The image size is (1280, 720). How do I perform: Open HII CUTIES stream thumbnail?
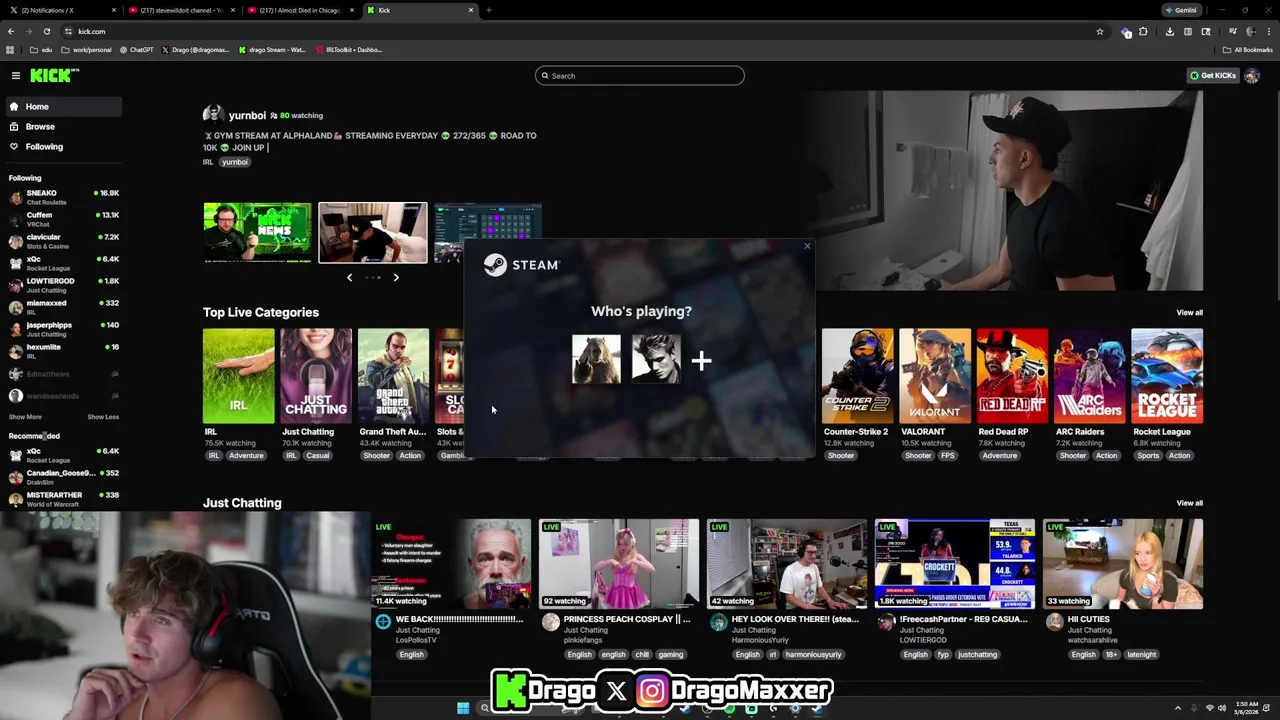click(x=1123, y=564)
